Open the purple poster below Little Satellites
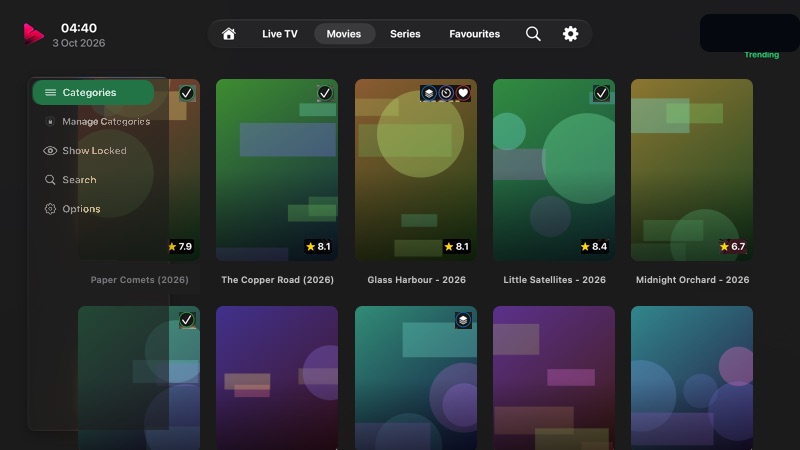 click(x=554, y=378)
